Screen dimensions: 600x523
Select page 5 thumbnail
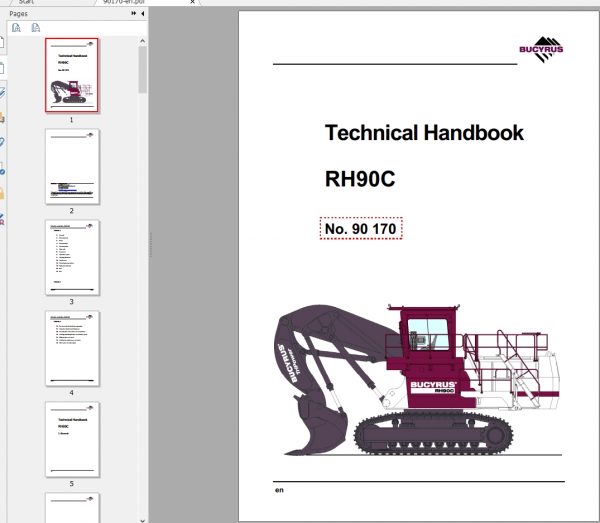72,439
